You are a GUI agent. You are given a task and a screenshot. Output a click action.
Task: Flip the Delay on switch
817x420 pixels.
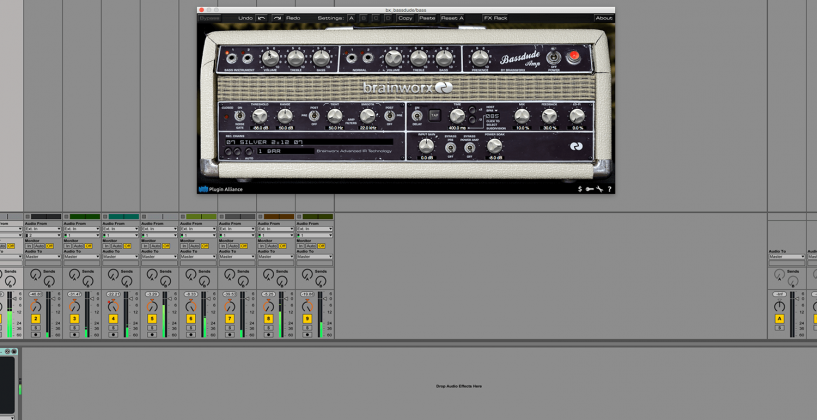[x=417, y=116]
